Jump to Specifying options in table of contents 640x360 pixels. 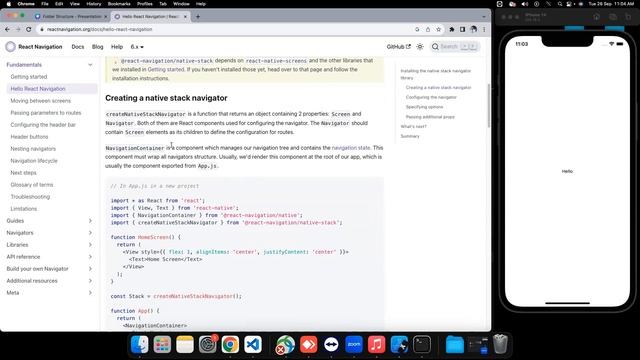[x=424, y=107]
